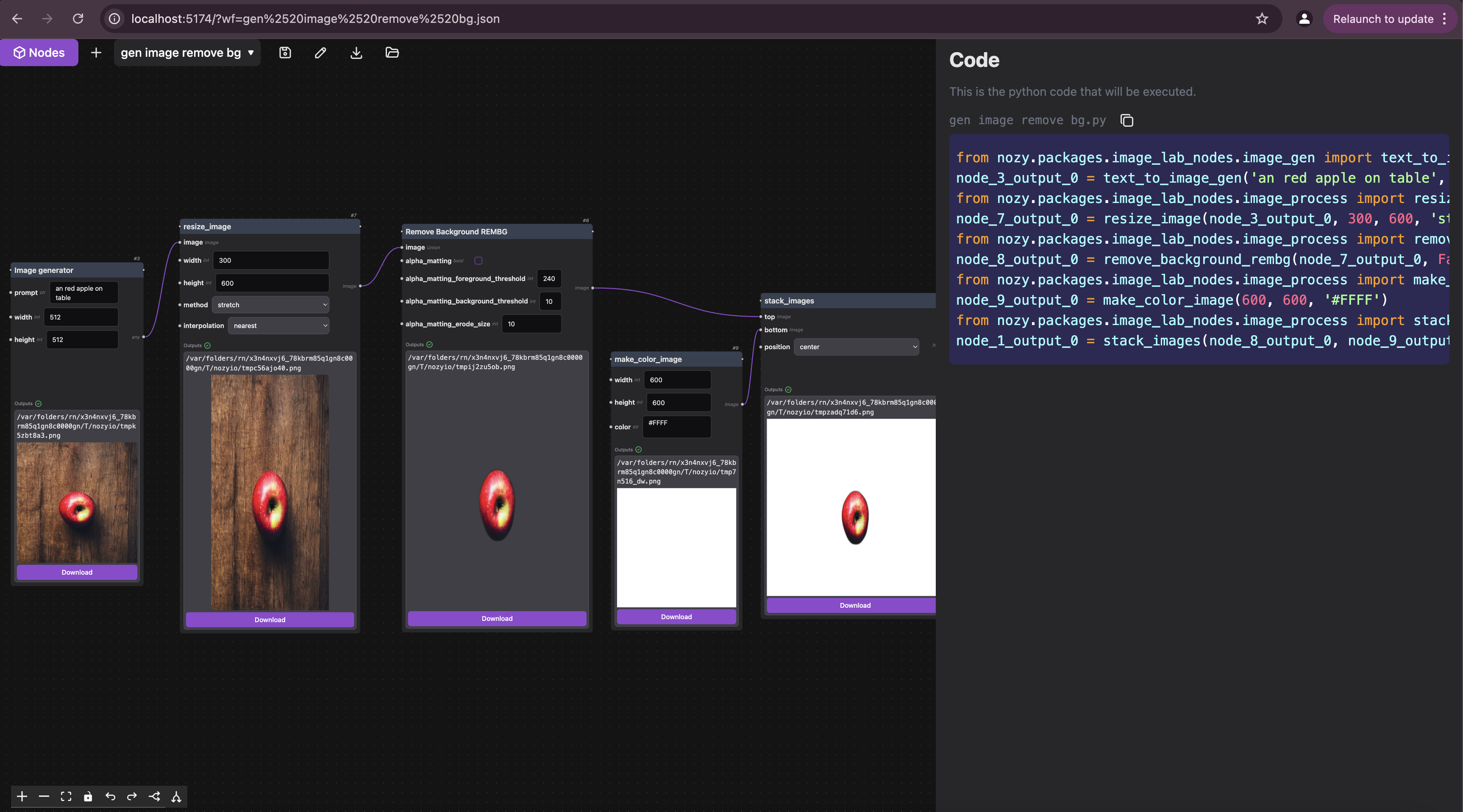Click the open folder icon
The image size is (1463, 812).
(392, 53)
